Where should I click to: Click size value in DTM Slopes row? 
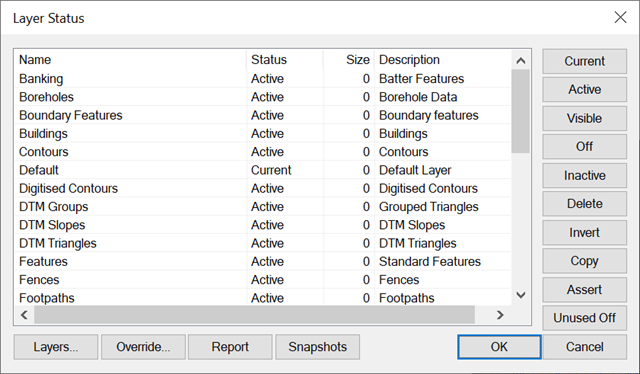click(x=366, y=225)
